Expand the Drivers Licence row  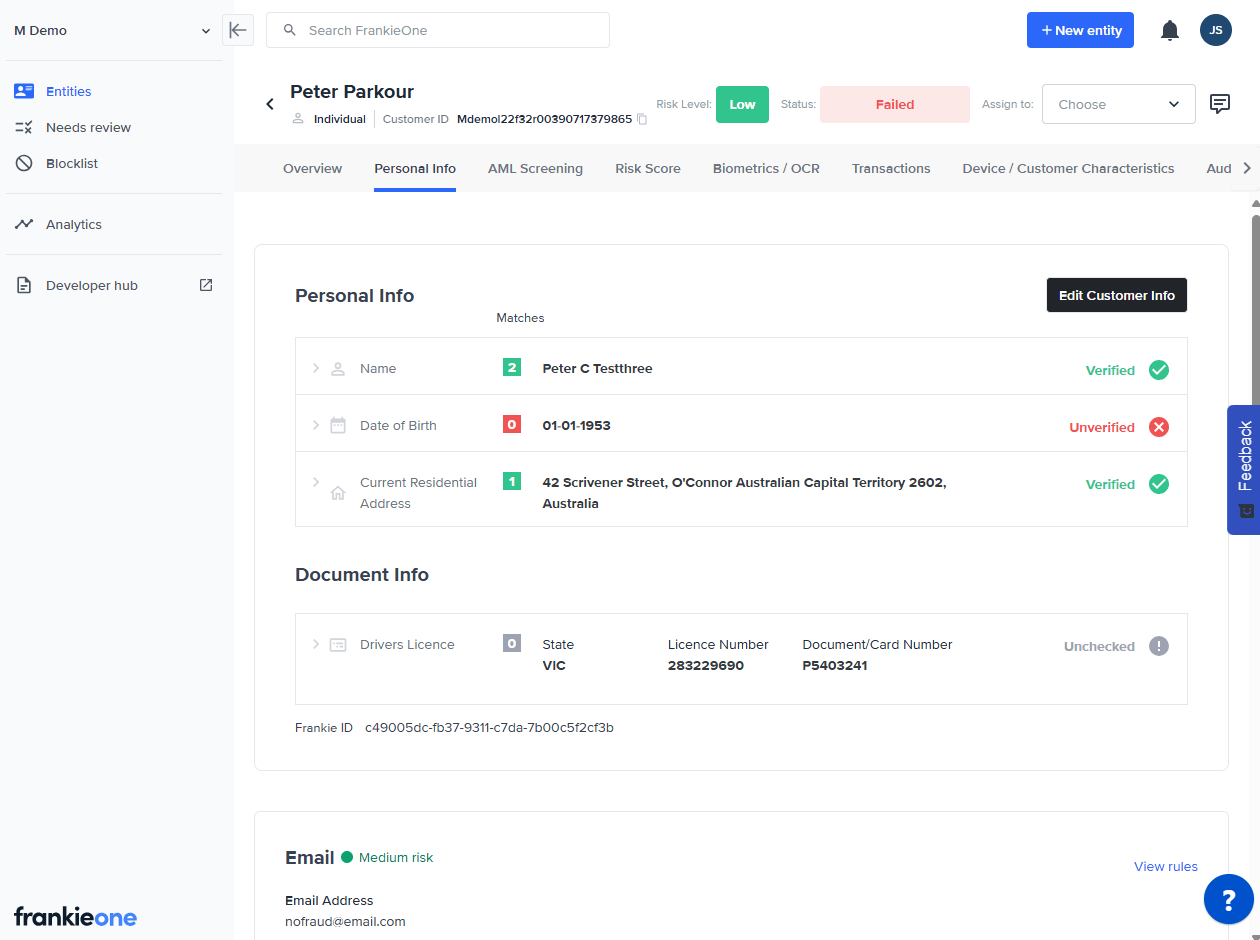point(316,644)
